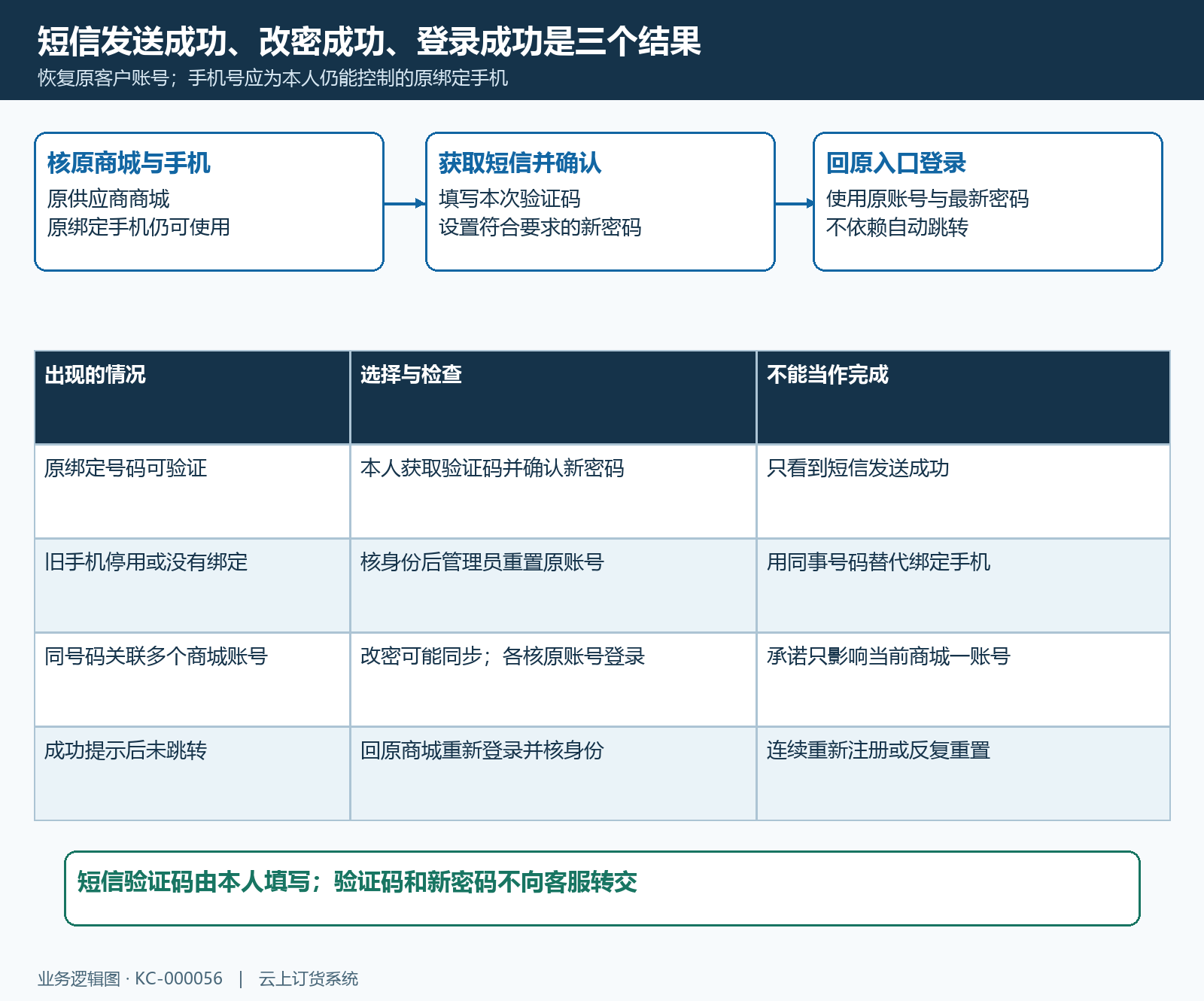Select the cell 本人获取验证码并确认新密码
This screenshot has width=1204, height=1001.
coord(553,491)
